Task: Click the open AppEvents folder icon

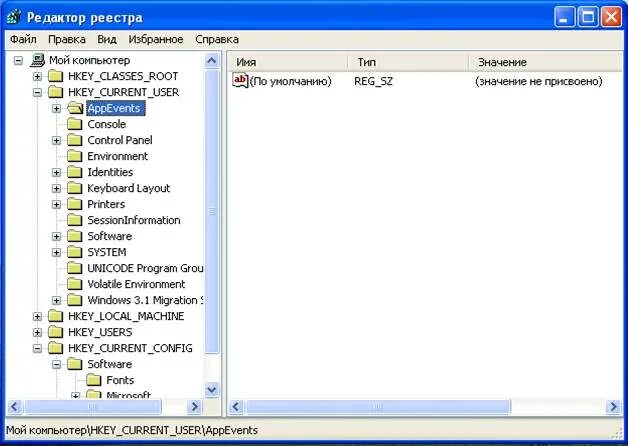Action: coord(75,108)
